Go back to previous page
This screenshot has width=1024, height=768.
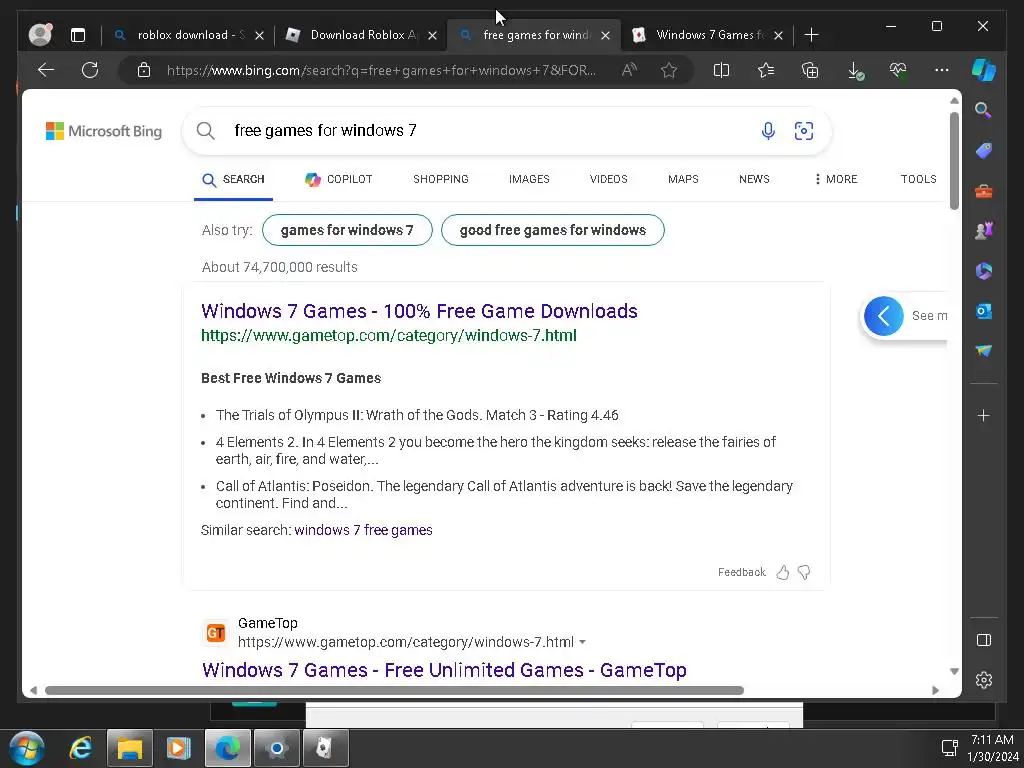pyautogui.click(x=46, y=70)
